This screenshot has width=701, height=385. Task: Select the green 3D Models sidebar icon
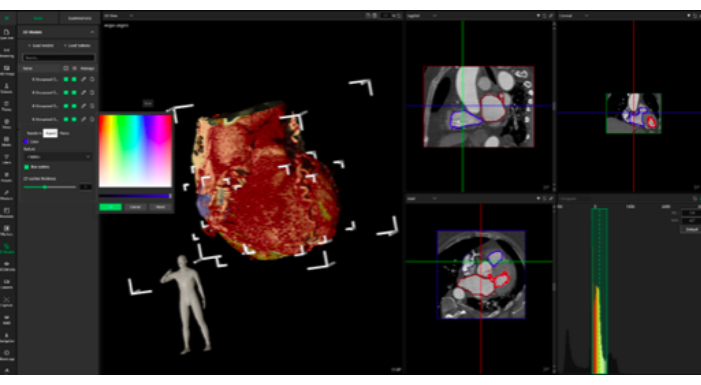click(7, 248)
